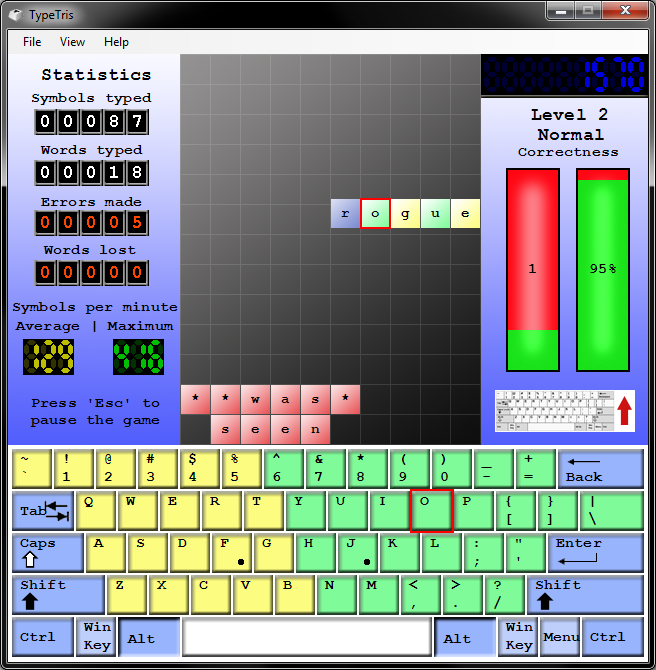656x670 pixels.
Task: Click the J key with home dot
Action: point(358,553)
